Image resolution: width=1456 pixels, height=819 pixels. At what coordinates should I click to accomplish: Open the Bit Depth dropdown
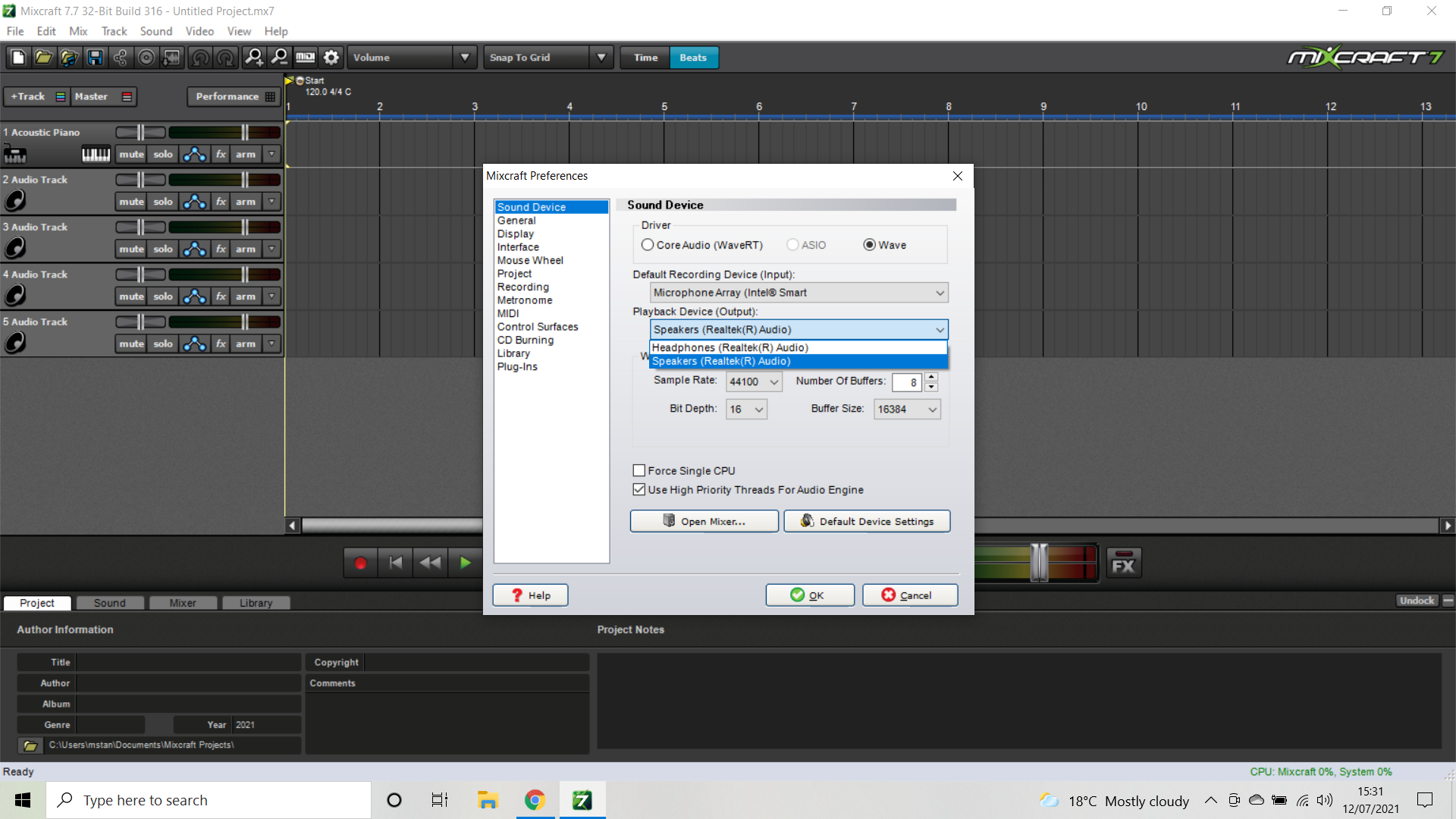tap(746, 409)
